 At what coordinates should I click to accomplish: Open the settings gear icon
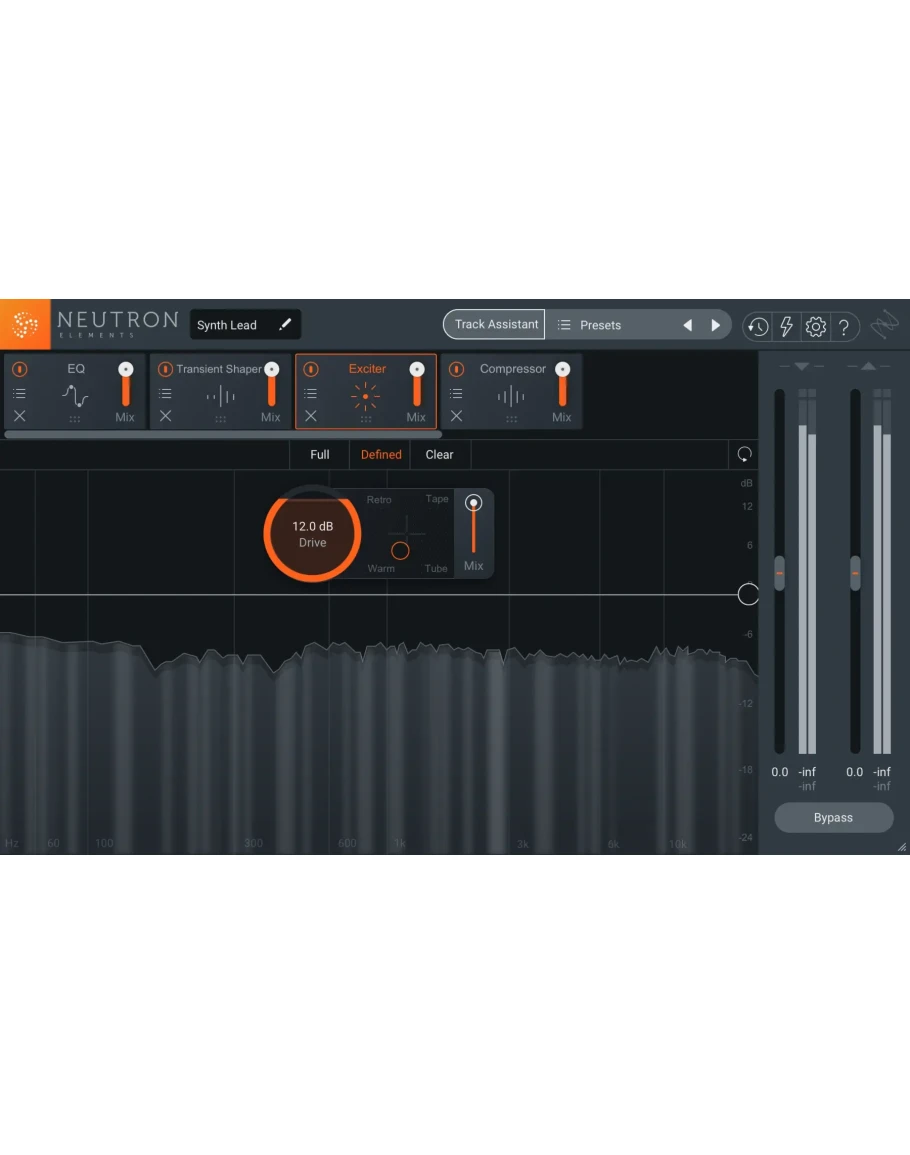tap(815, 326)
